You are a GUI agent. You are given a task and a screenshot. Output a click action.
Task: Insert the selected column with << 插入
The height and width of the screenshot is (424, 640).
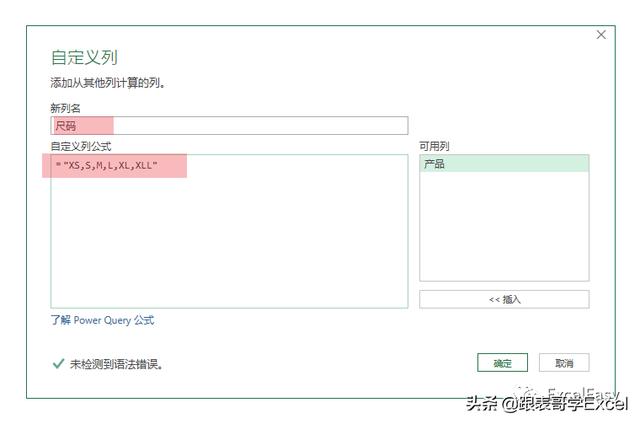tap(504, 300)
